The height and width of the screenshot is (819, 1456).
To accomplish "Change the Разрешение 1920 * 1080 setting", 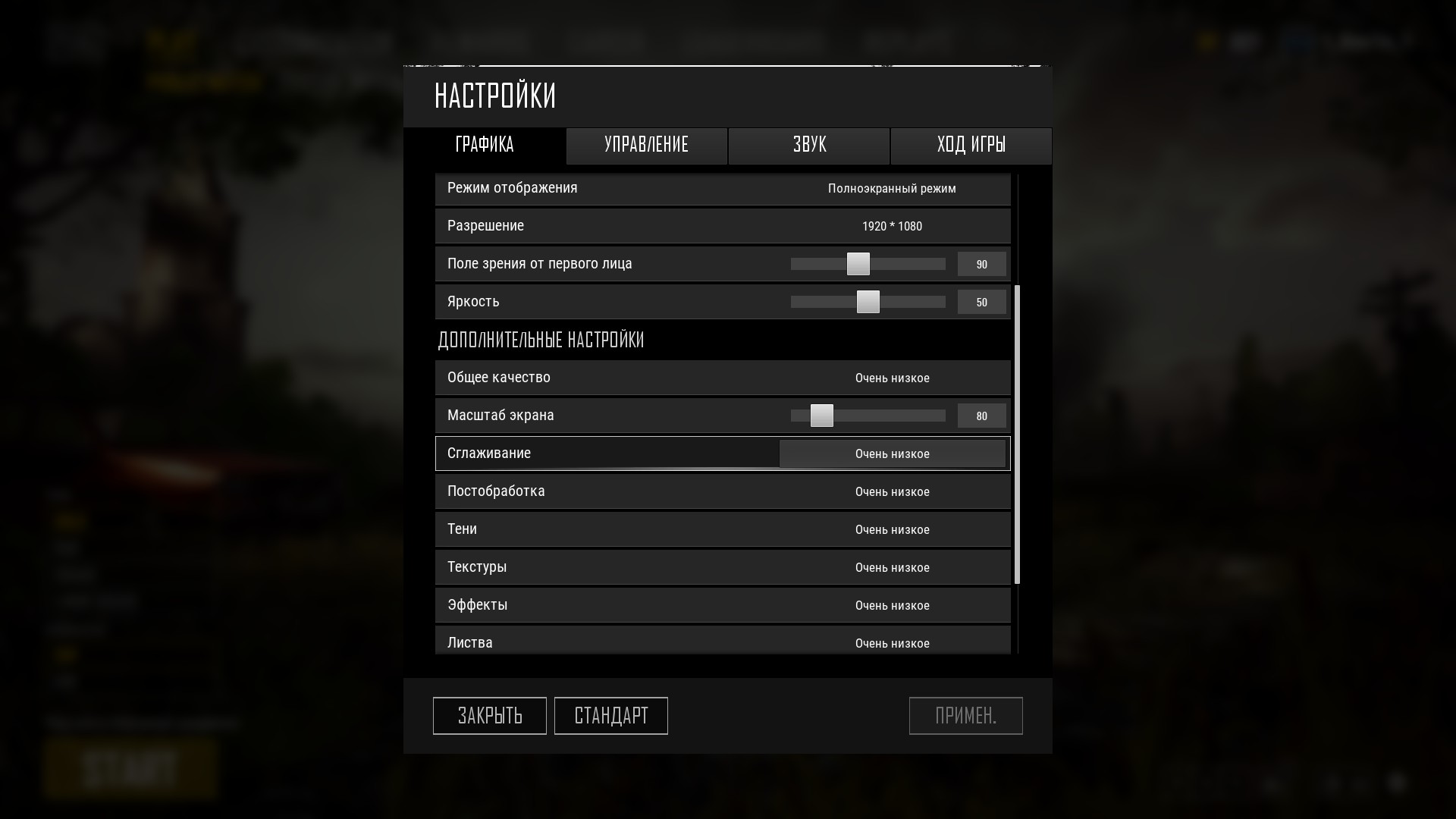I will 893,226.
